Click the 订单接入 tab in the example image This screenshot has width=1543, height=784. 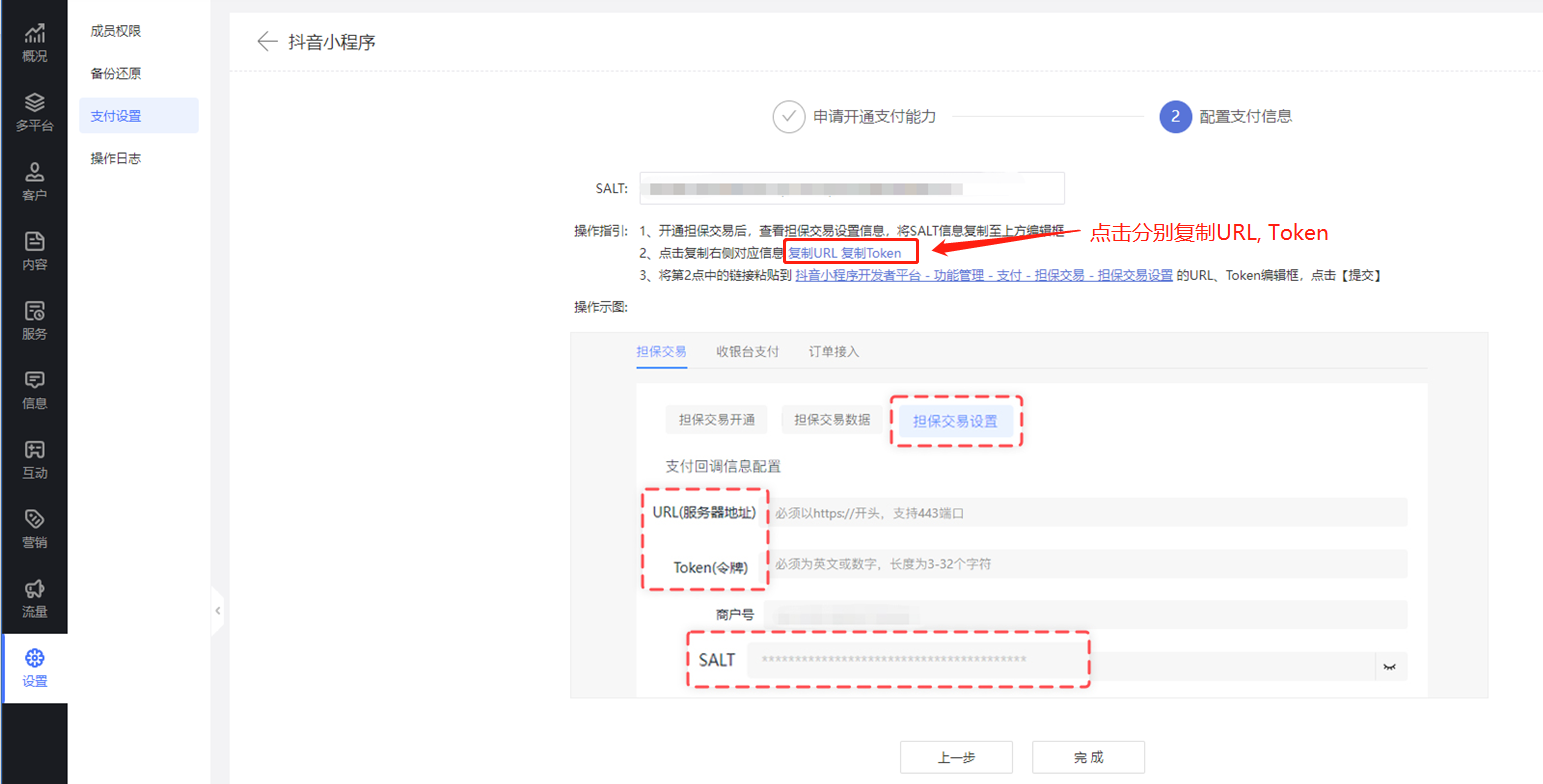coord(834,351)
